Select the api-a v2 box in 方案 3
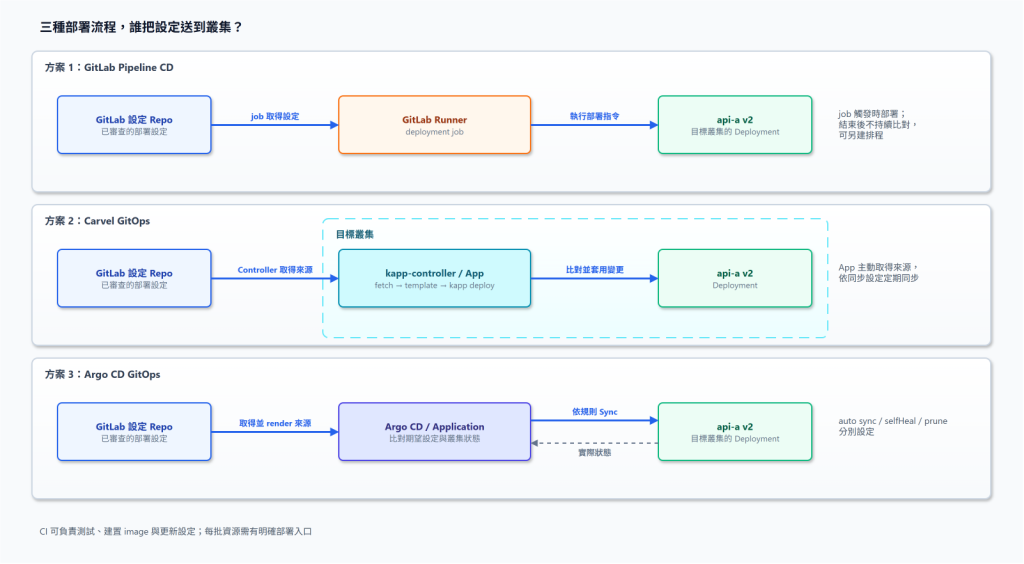 click(x=735, y=431)
